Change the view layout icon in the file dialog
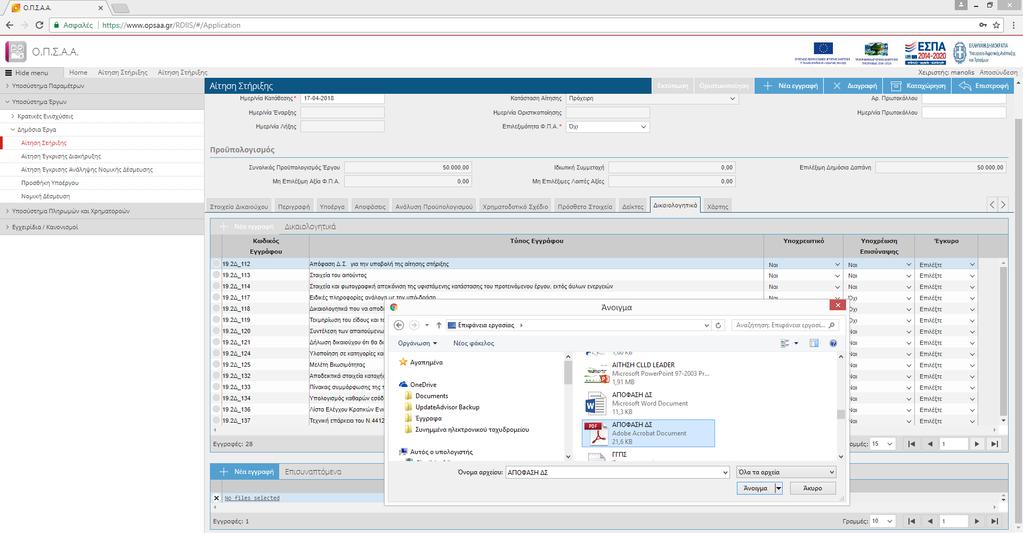 tap(785, 343)
